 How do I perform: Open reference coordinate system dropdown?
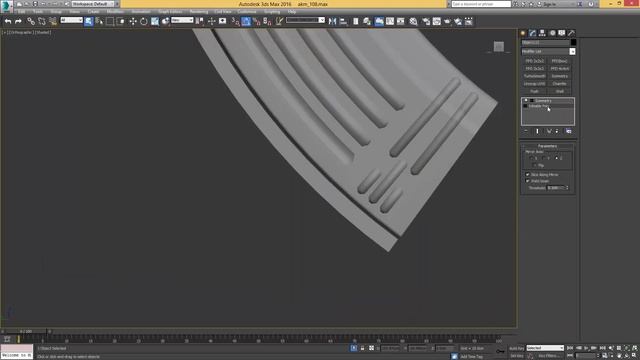[182, 20]
